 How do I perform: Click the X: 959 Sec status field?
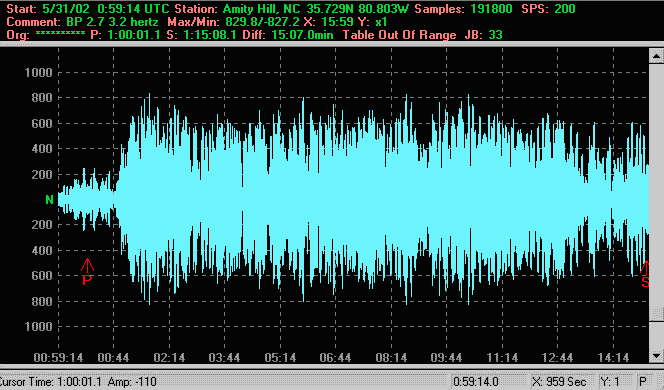click(x=559, y=382)
